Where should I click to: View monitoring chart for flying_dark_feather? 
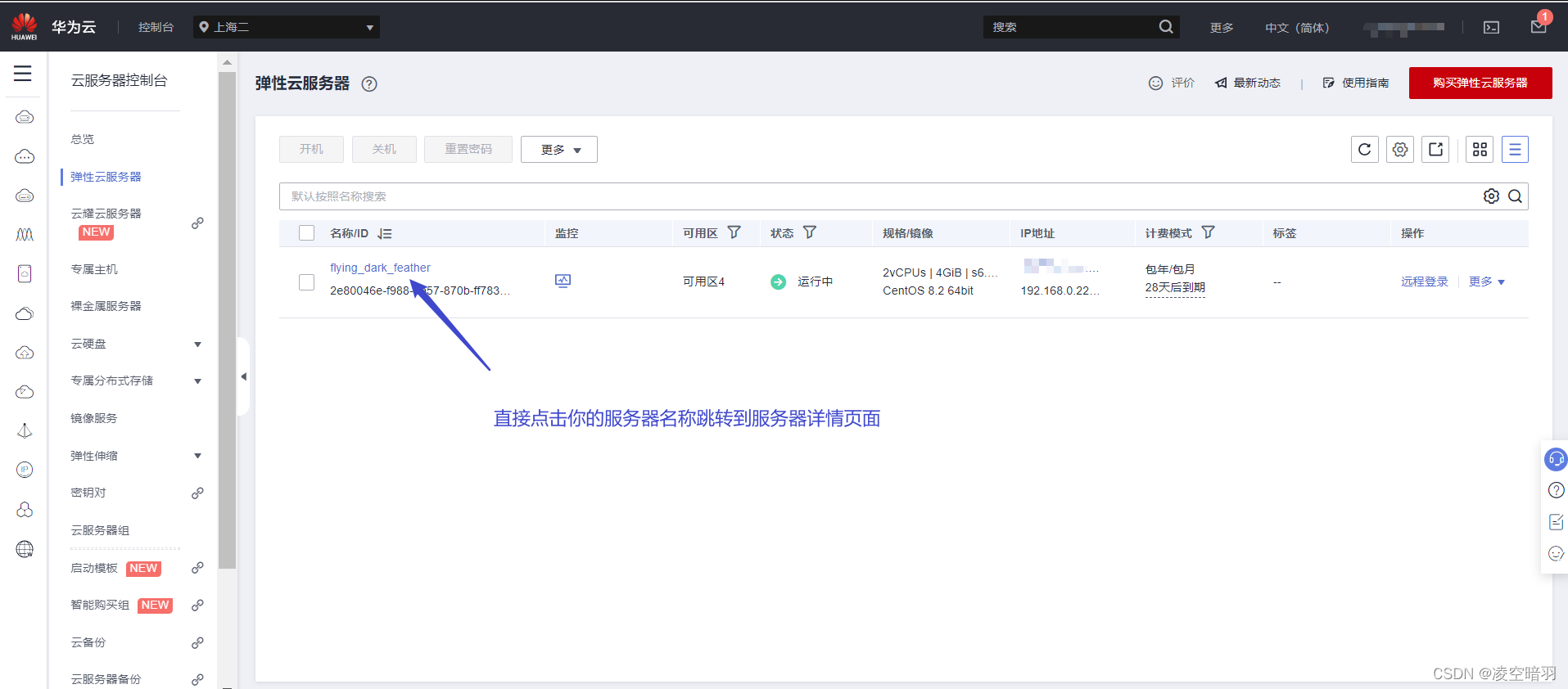(x=563, y=281)
